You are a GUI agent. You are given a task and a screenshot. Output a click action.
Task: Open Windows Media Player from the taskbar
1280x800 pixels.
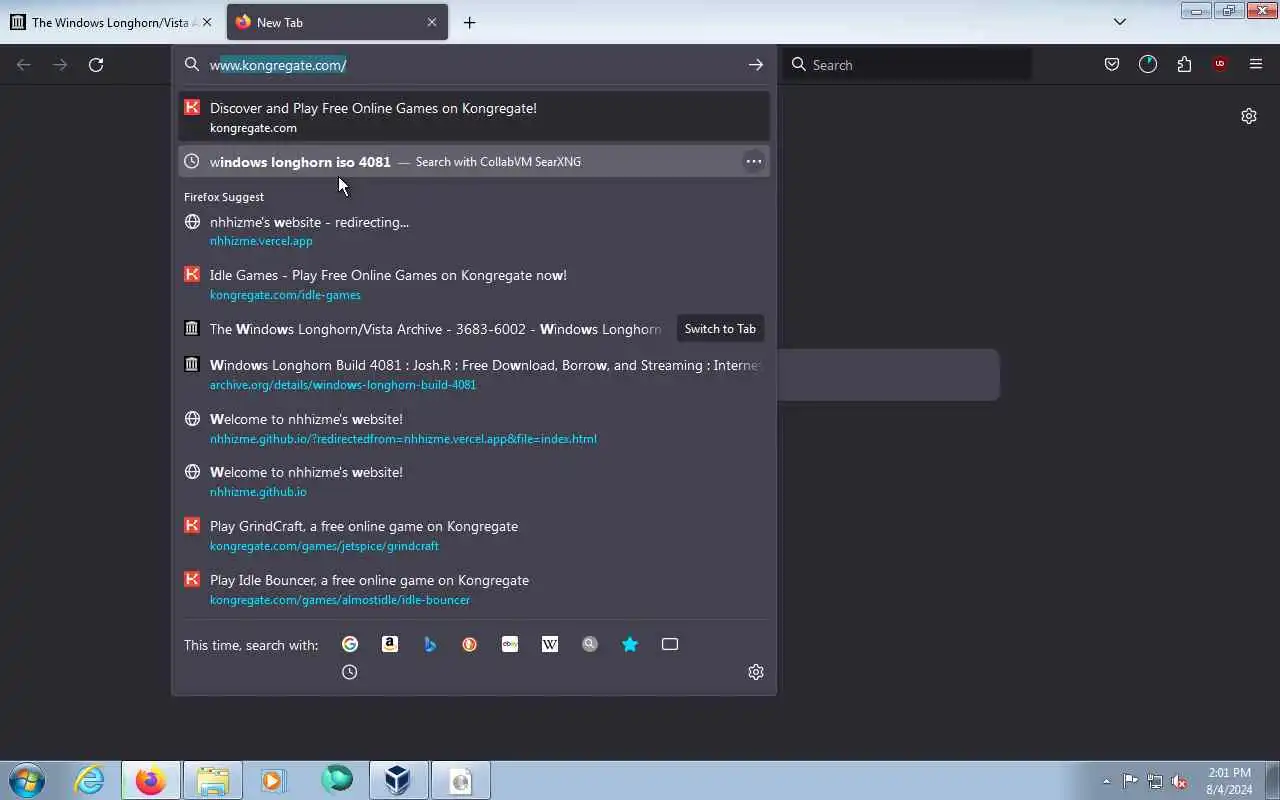coord(274,780)
